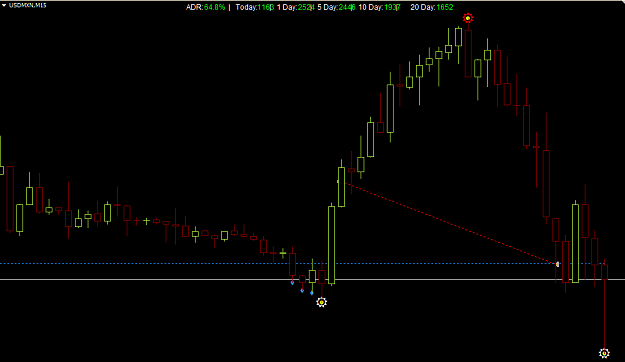The height and width of the screenshot is (362, 625).
Task: Select the white gear marker below the tall green candle
Action: [322, 302]
